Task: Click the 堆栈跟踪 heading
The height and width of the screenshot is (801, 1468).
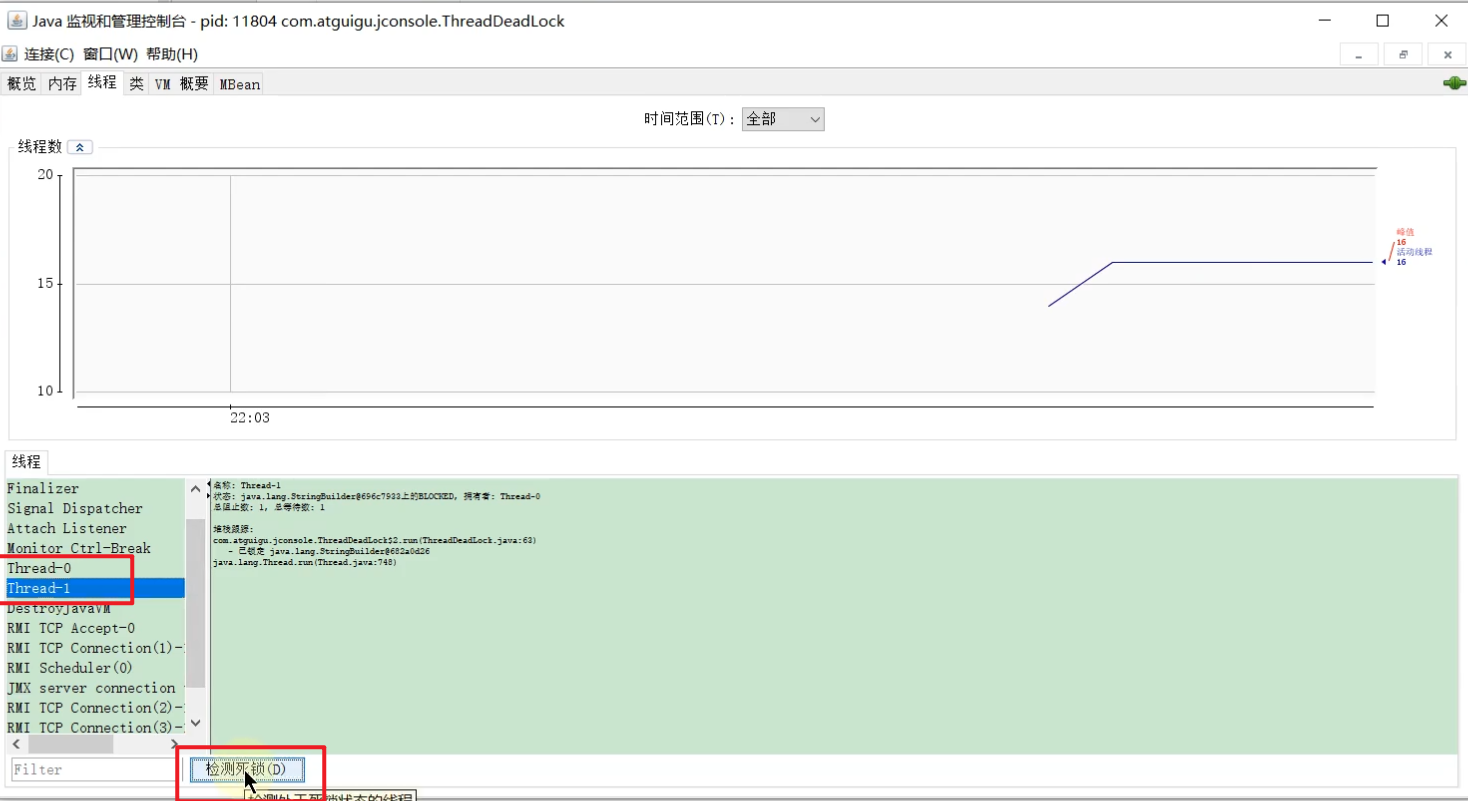Action: 234,529
